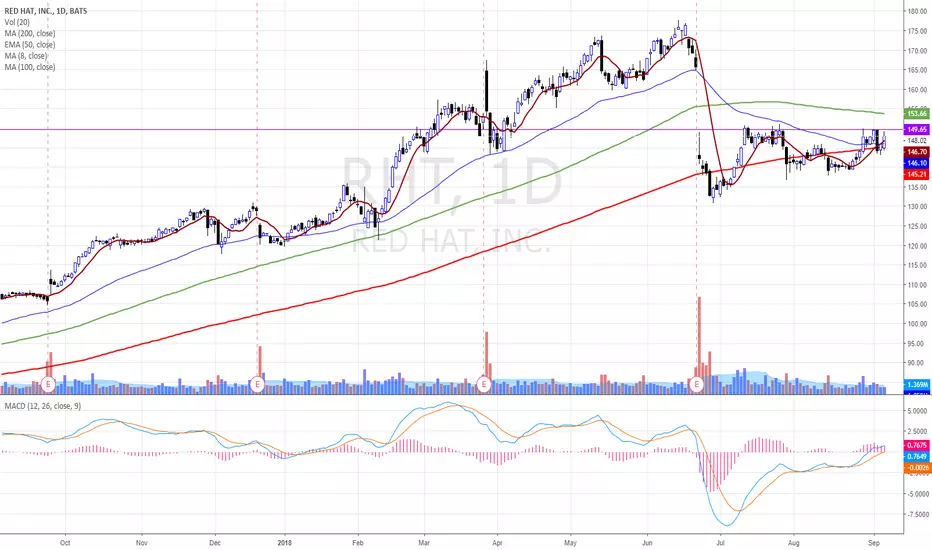The width and height of the screenshot is (932, 550).
Task: Click the dark red 146.70 price label
Action: pyautogui.click(x=917, y=152)
